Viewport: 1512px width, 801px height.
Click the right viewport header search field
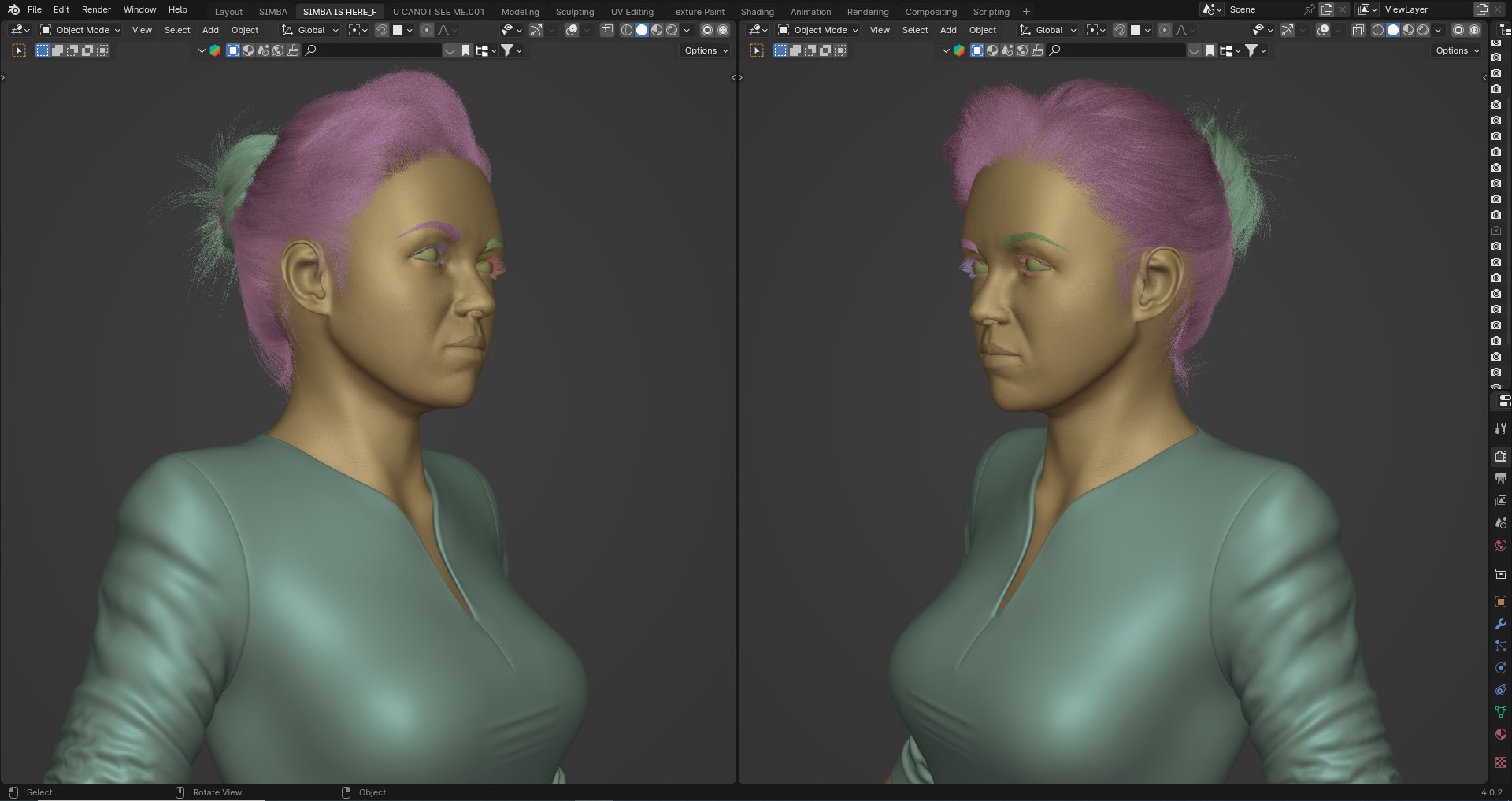(1116, 50)
